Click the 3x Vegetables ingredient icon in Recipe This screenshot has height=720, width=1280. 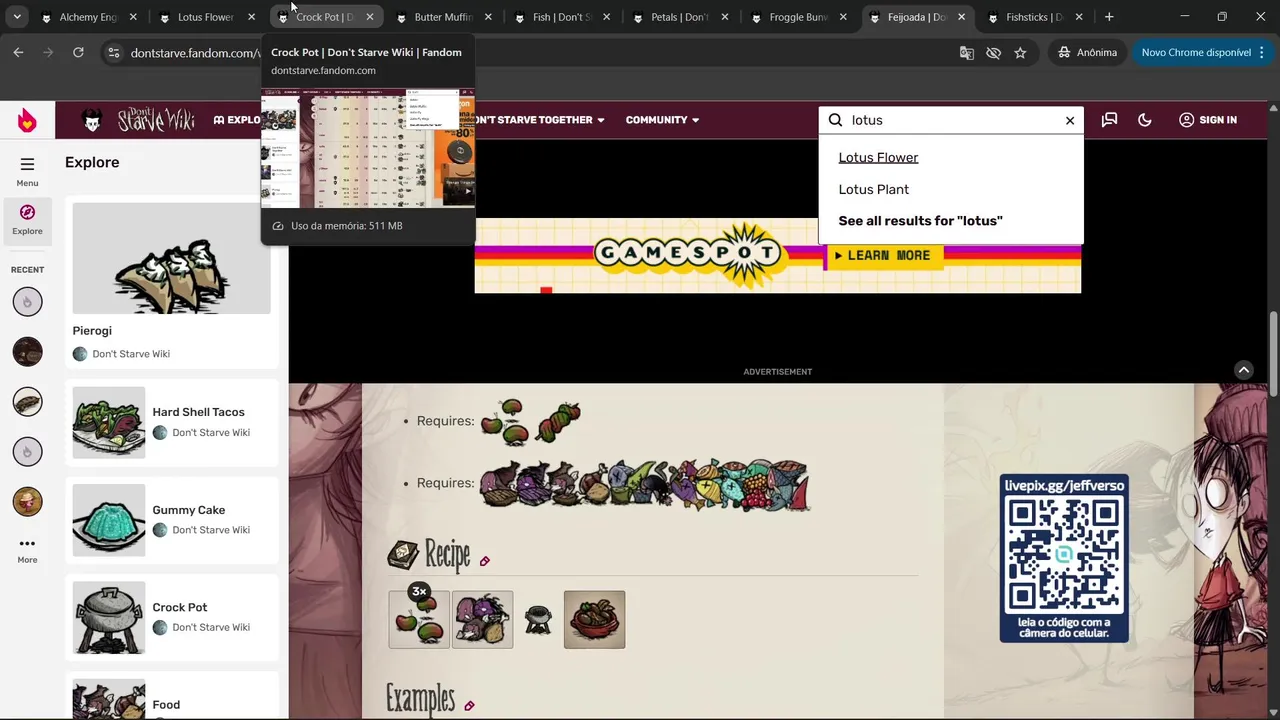(419, 619)
